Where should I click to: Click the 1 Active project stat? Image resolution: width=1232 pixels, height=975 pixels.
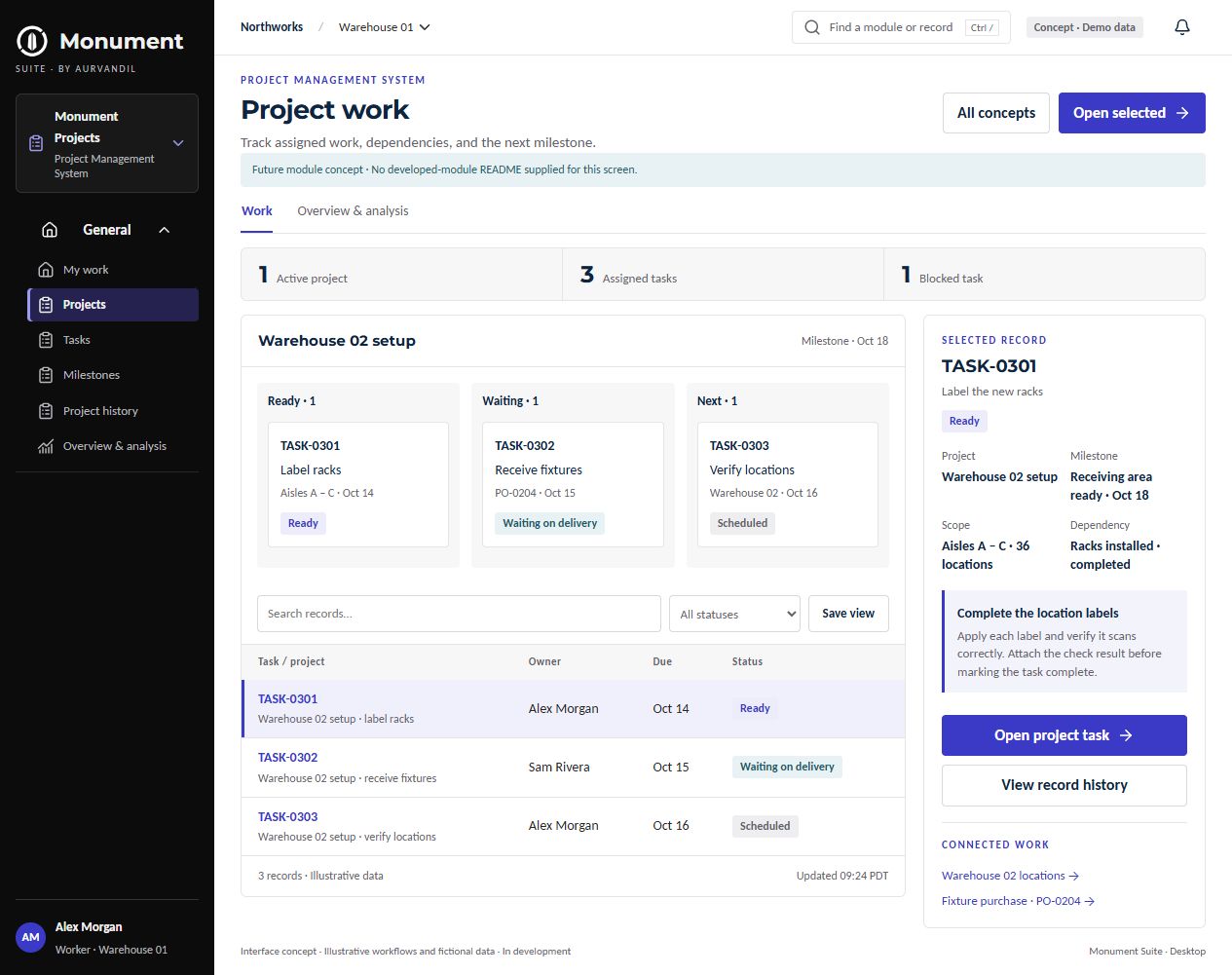tap(401, 275)
